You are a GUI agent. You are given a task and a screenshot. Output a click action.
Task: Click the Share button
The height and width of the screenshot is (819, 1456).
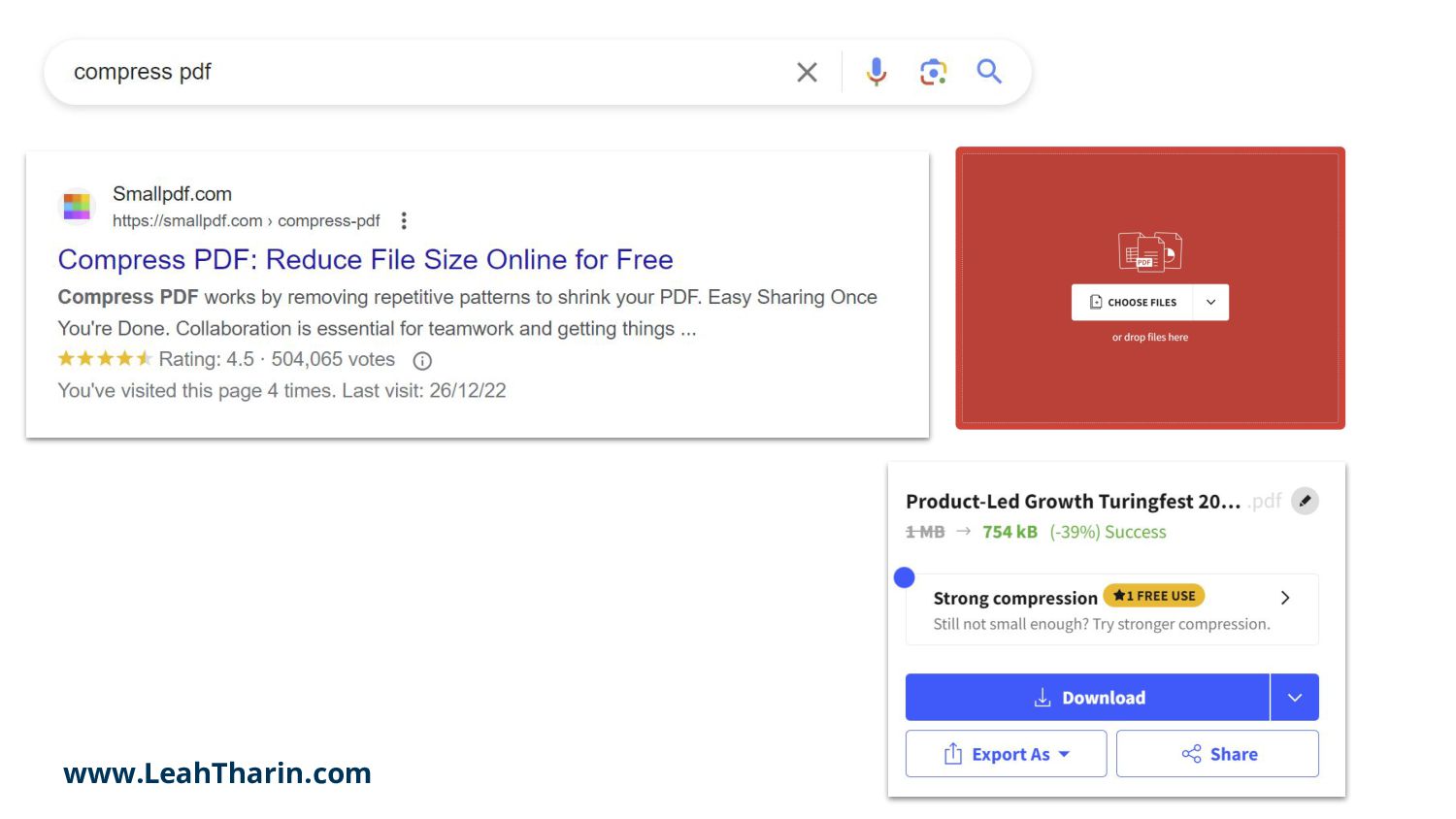click(1217, 754)
